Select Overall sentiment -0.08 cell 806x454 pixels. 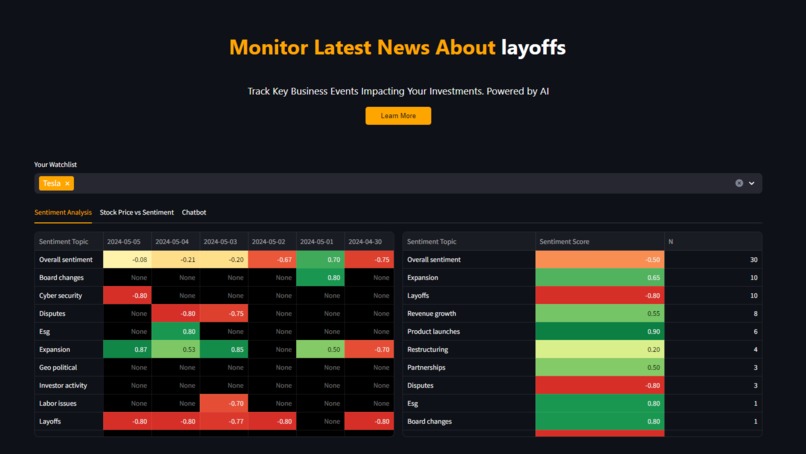[x=127, y=260]
